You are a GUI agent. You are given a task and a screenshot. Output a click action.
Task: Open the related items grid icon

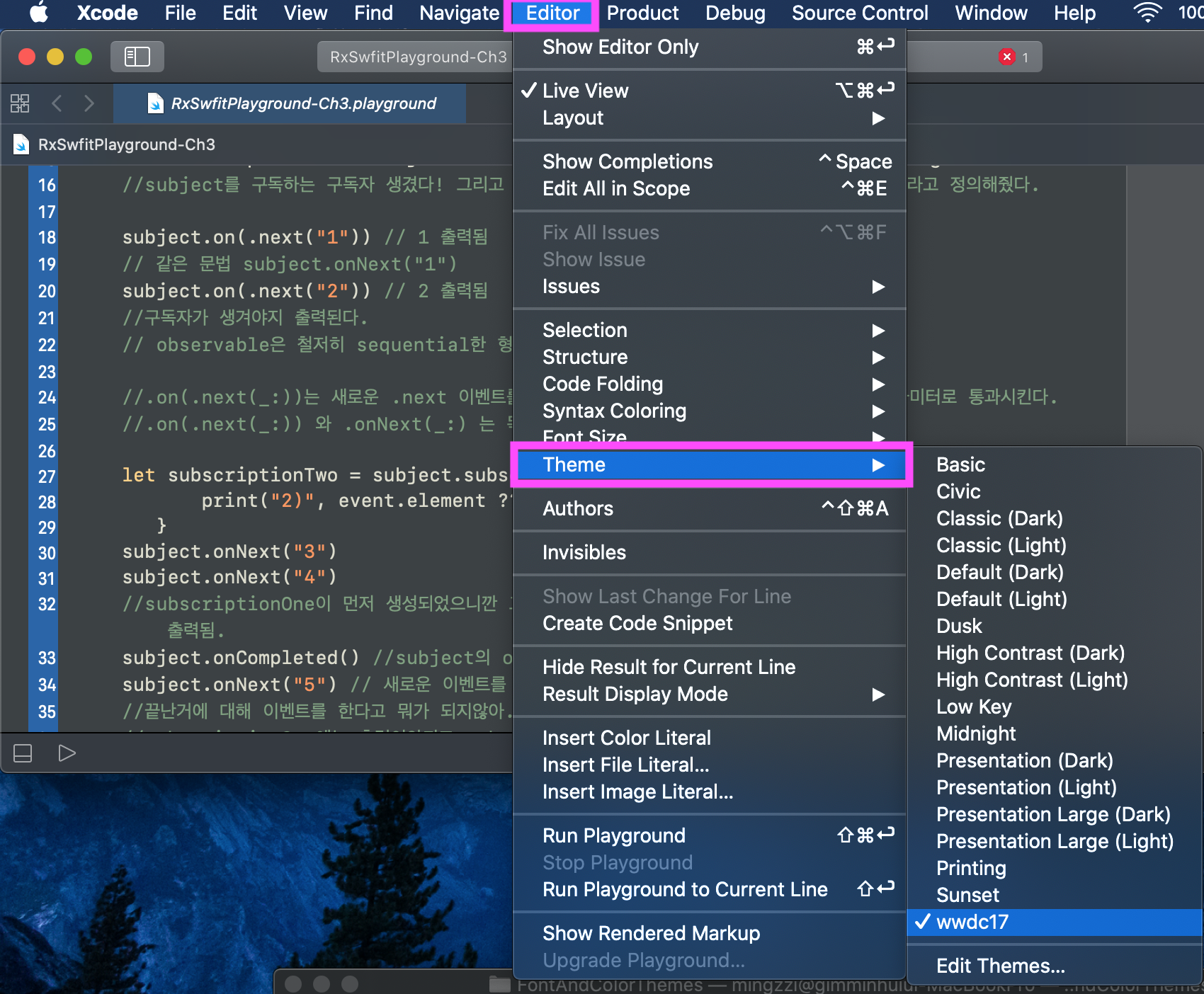coord(20,103)
